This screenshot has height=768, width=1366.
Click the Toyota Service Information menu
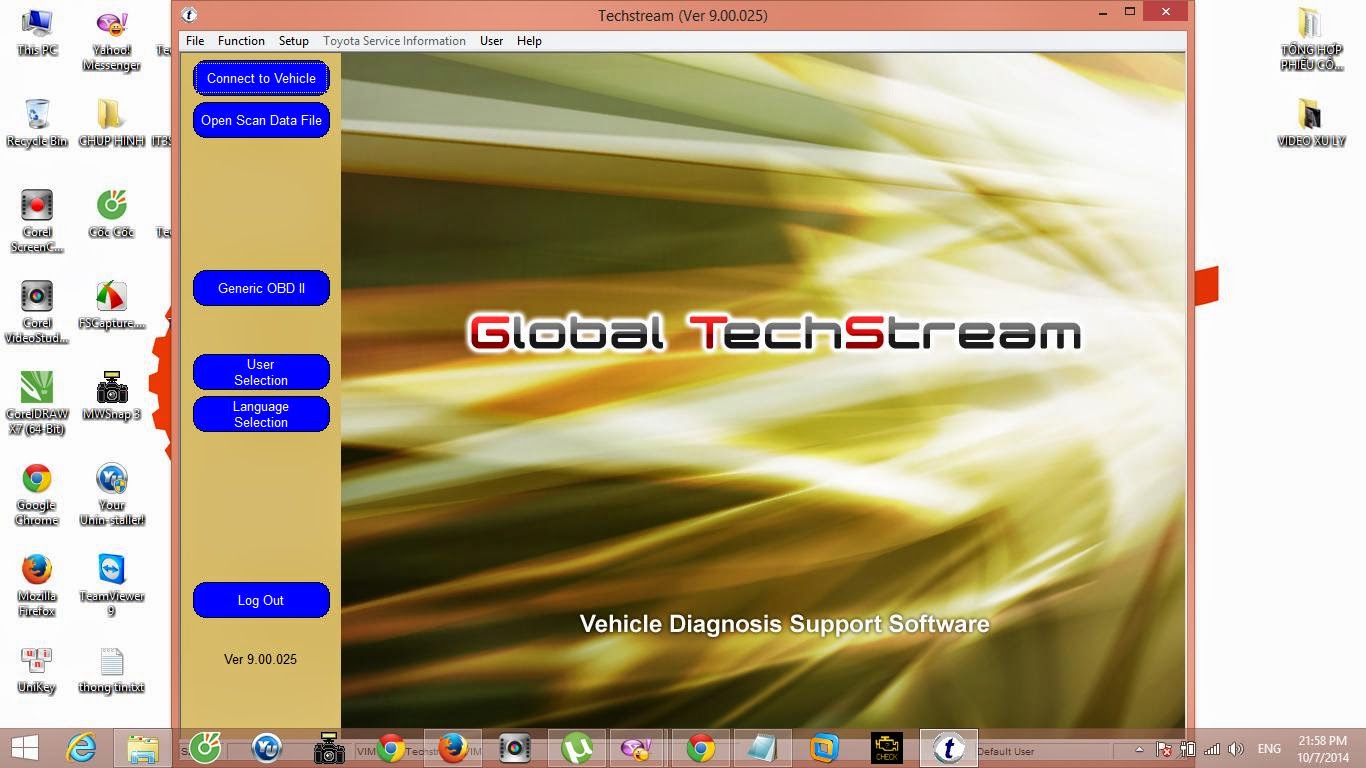pos(394,41)
